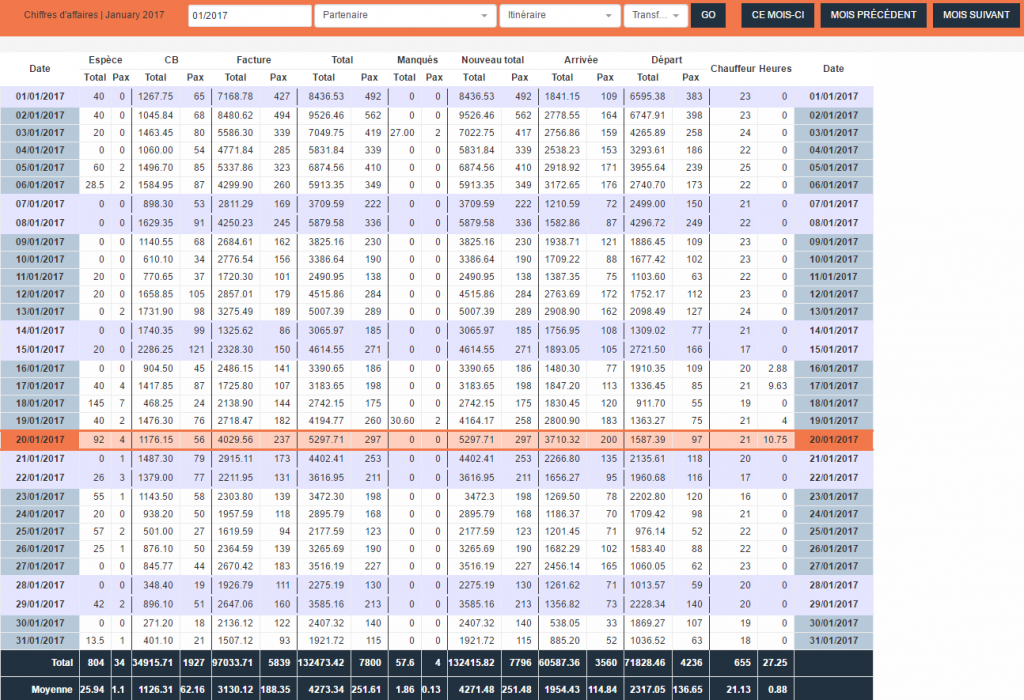Click Facture sum 97033.71

(x=232, y=662)
